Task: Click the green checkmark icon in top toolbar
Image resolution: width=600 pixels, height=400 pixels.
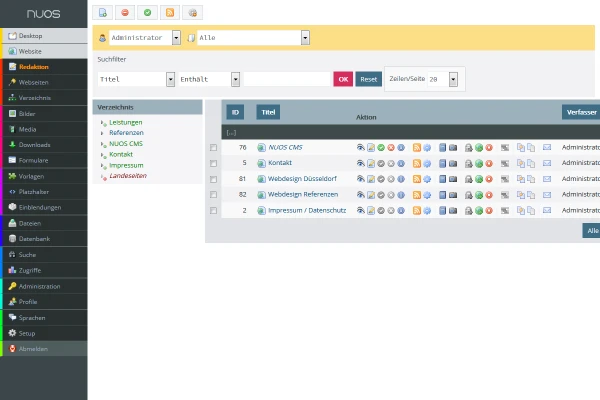Action: pos(147,13)
